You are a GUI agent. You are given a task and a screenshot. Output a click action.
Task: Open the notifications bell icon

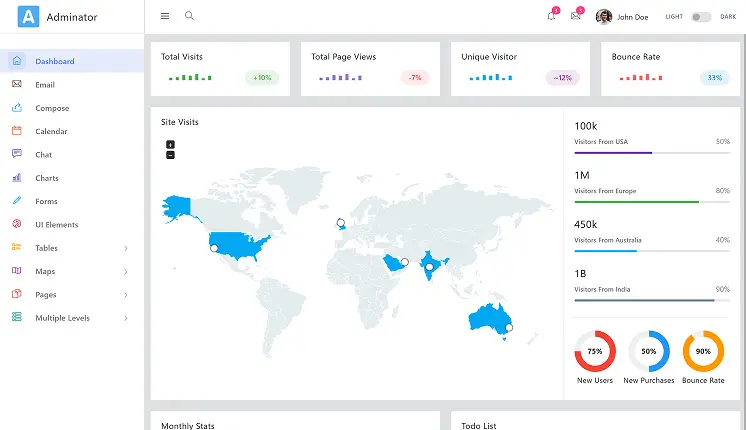tap(551, 16)
